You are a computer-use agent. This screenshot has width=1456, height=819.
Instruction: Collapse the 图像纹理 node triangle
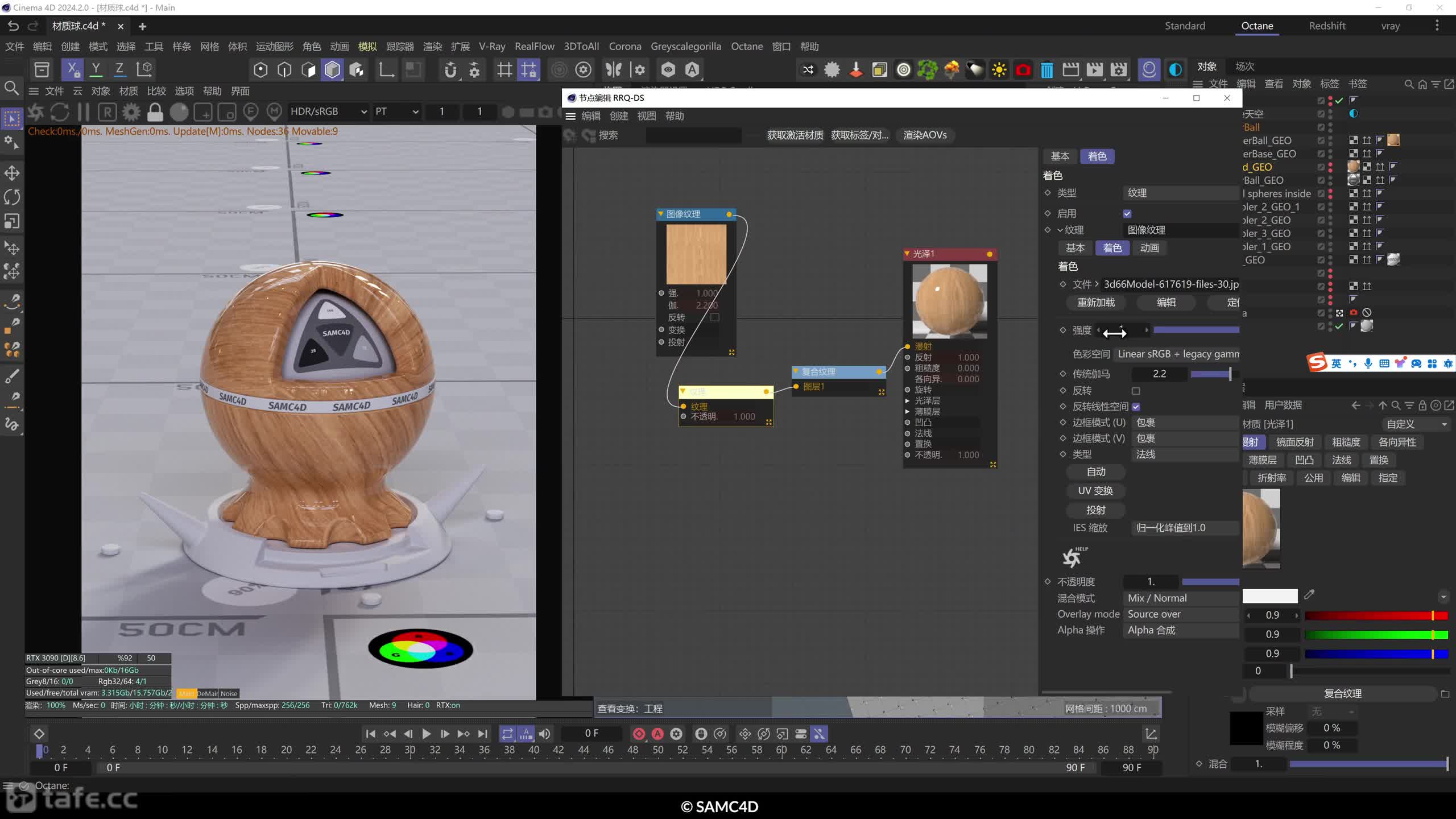tap(661, 214)
